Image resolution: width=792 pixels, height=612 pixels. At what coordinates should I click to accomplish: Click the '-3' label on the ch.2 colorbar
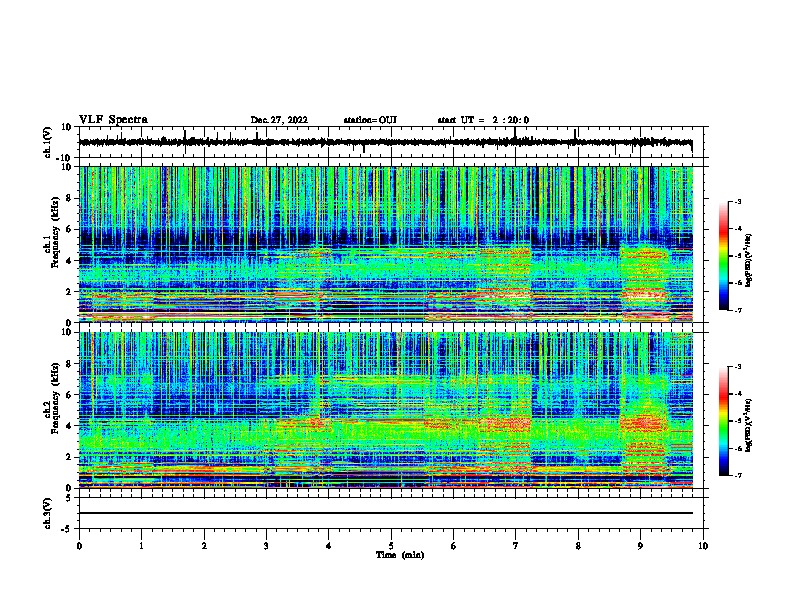[x=737, y=367]
